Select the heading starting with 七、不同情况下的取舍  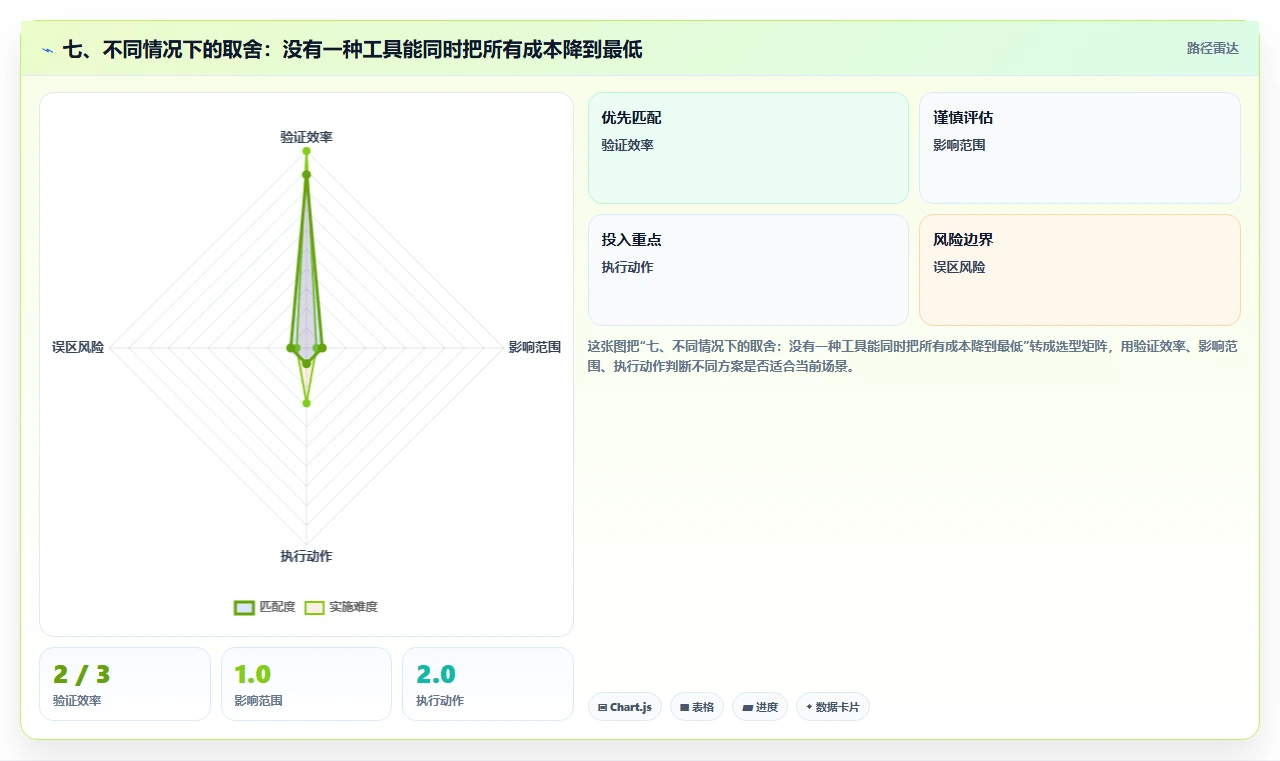tap(352, 49)
